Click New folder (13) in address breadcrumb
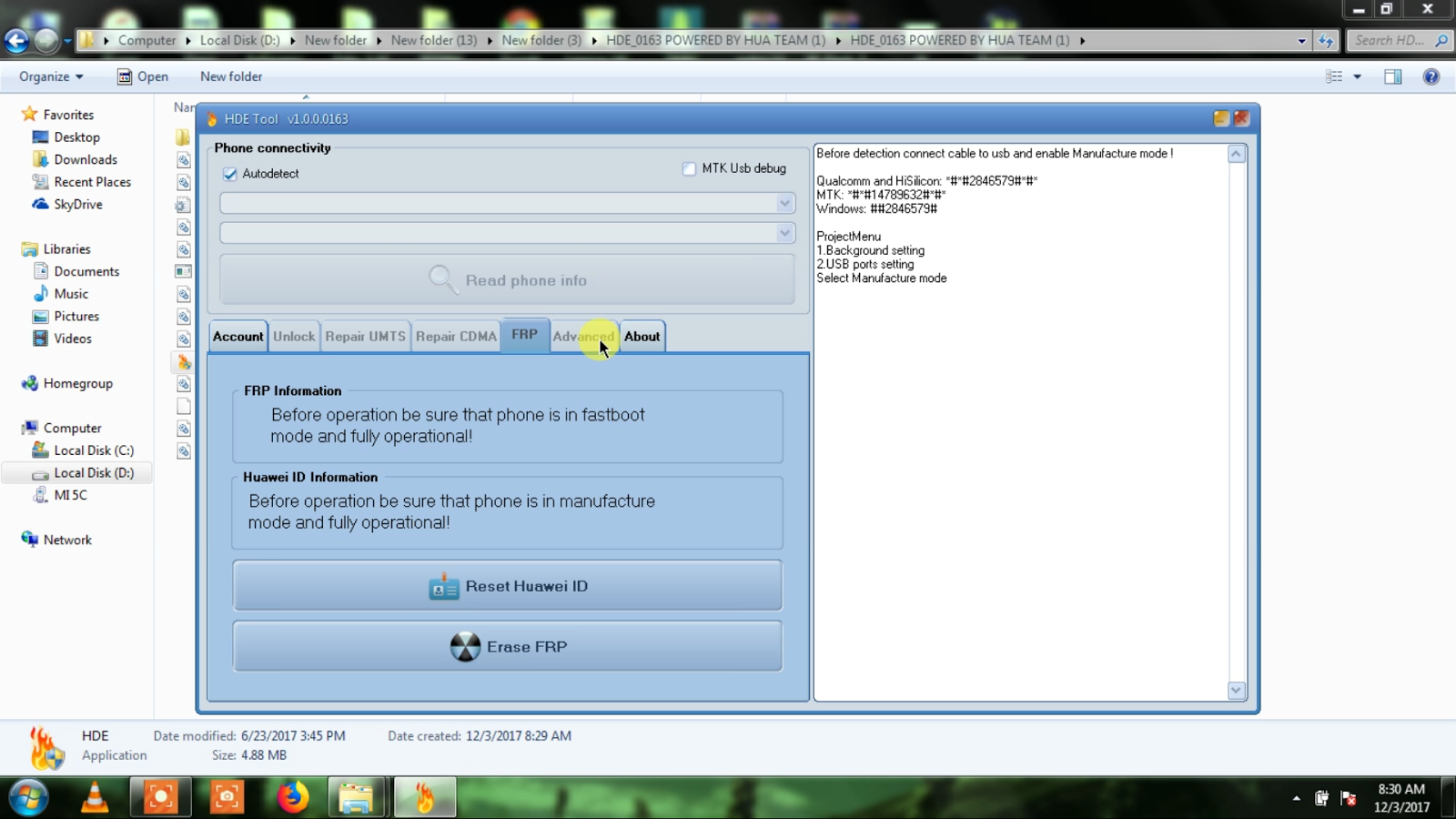The height and width of the screenshot is (819, 1456). (434, 40)
